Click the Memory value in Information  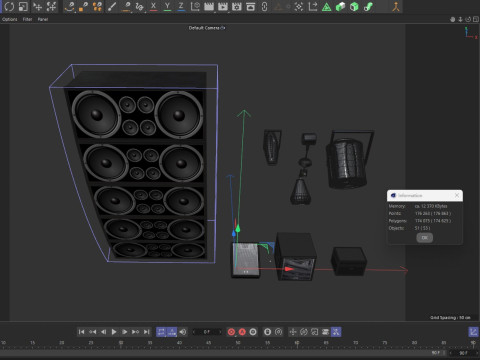click(431, 206)
